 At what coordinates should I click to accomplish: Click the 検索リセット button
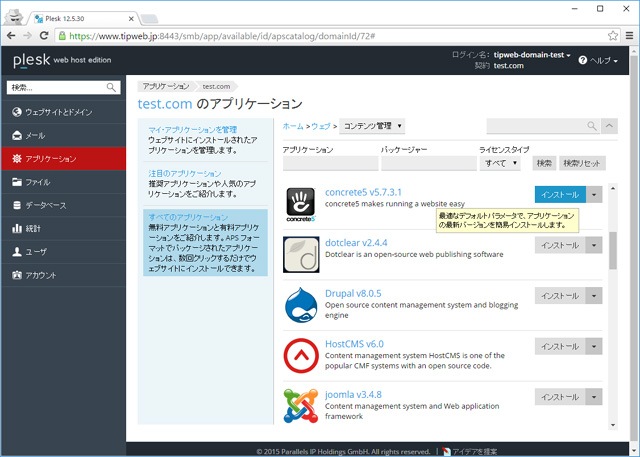click(582, 163)
